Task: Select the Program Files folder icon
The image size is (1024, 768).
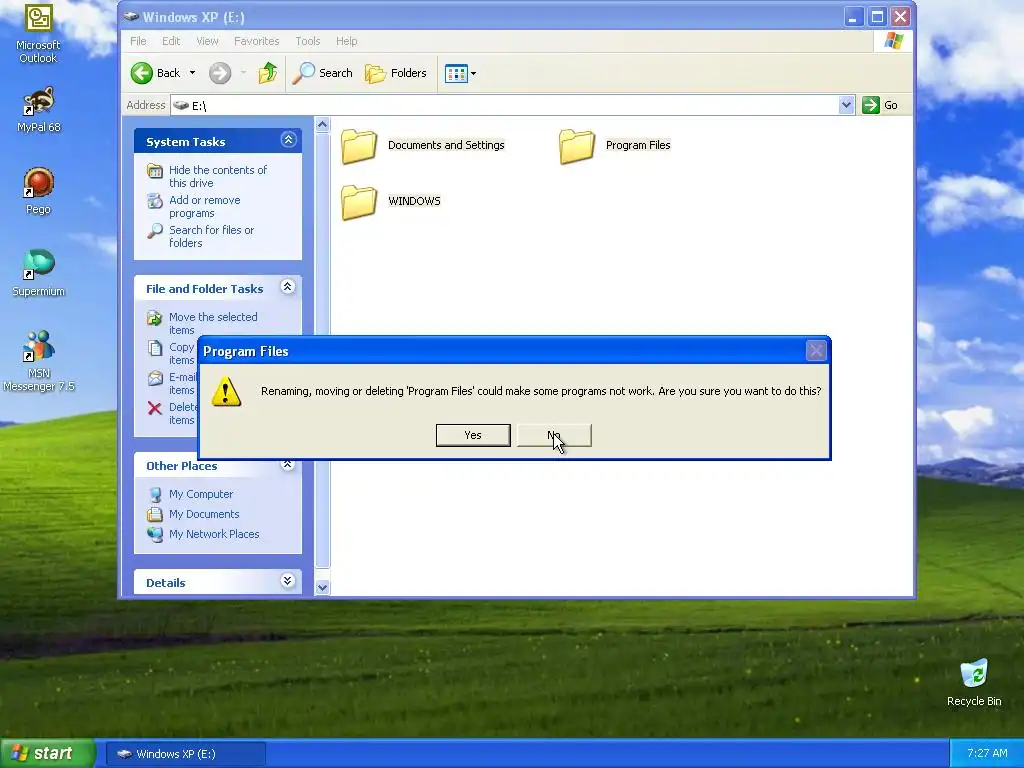Action: (x=577, y=146)
